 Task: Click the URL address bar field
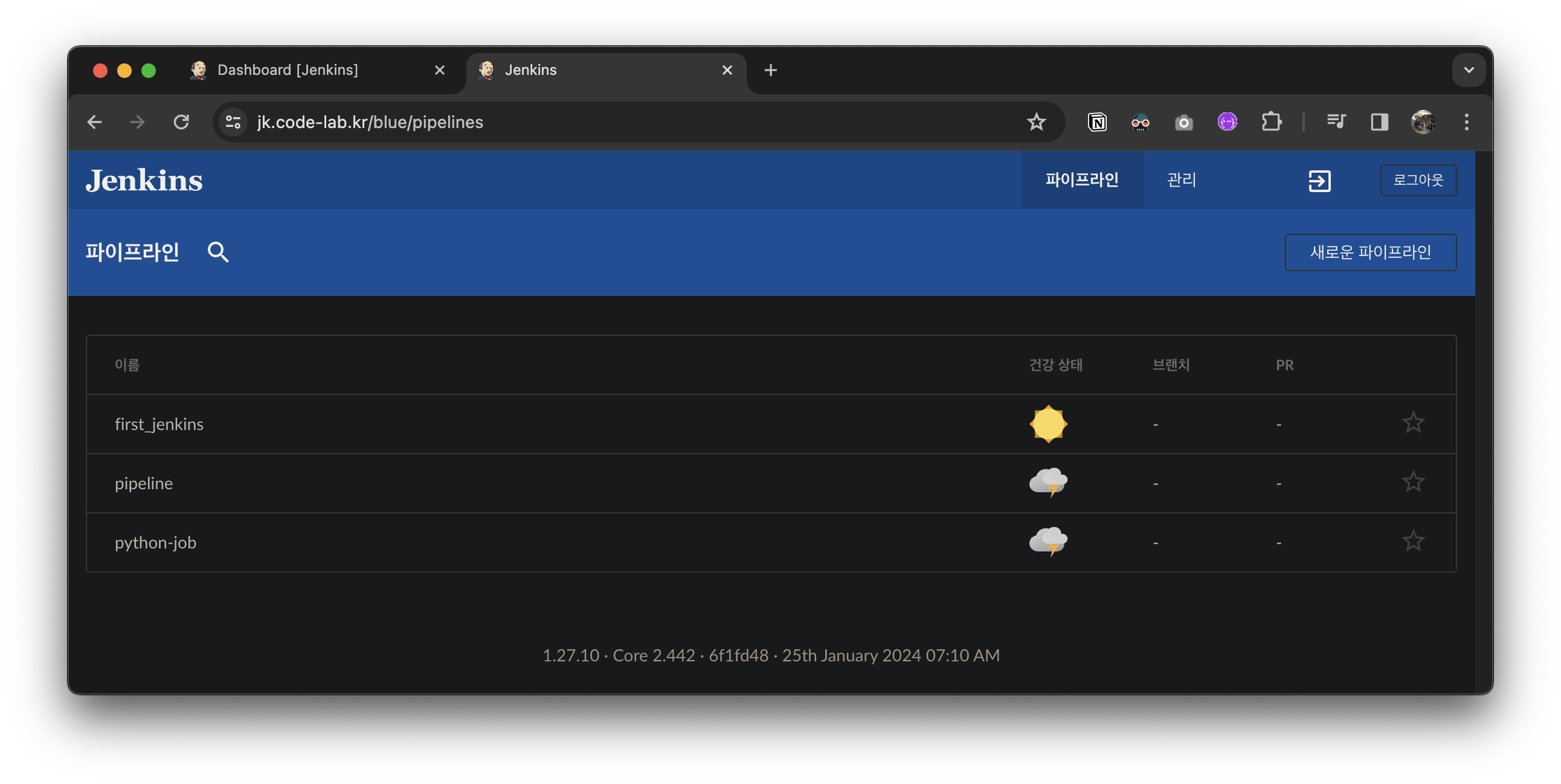pyautogui.click(x=606, y=123)
